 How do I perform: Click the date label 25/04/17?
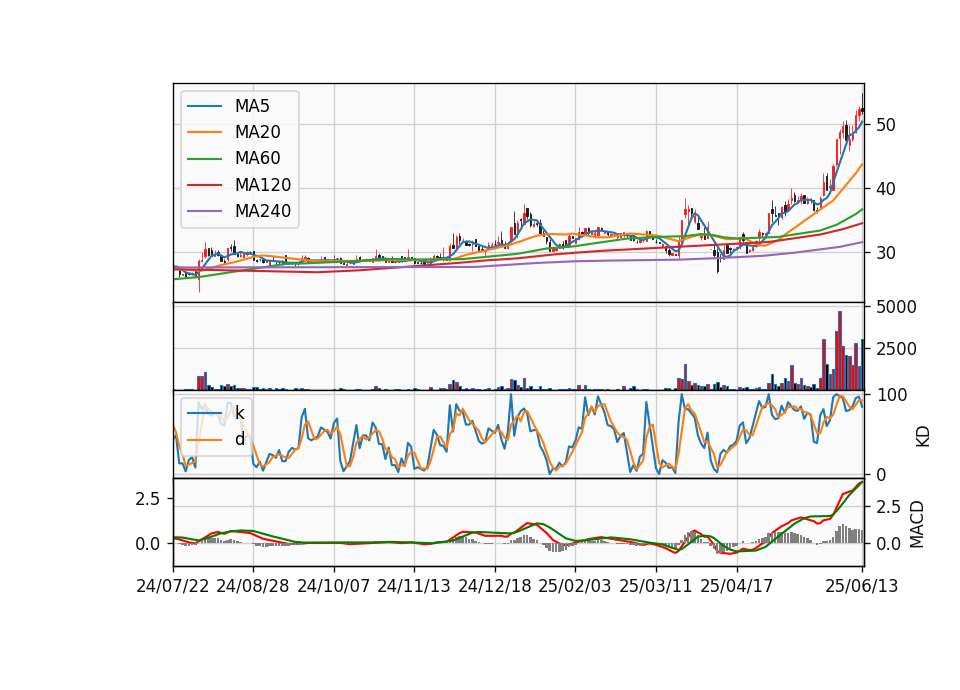[737, 586]
